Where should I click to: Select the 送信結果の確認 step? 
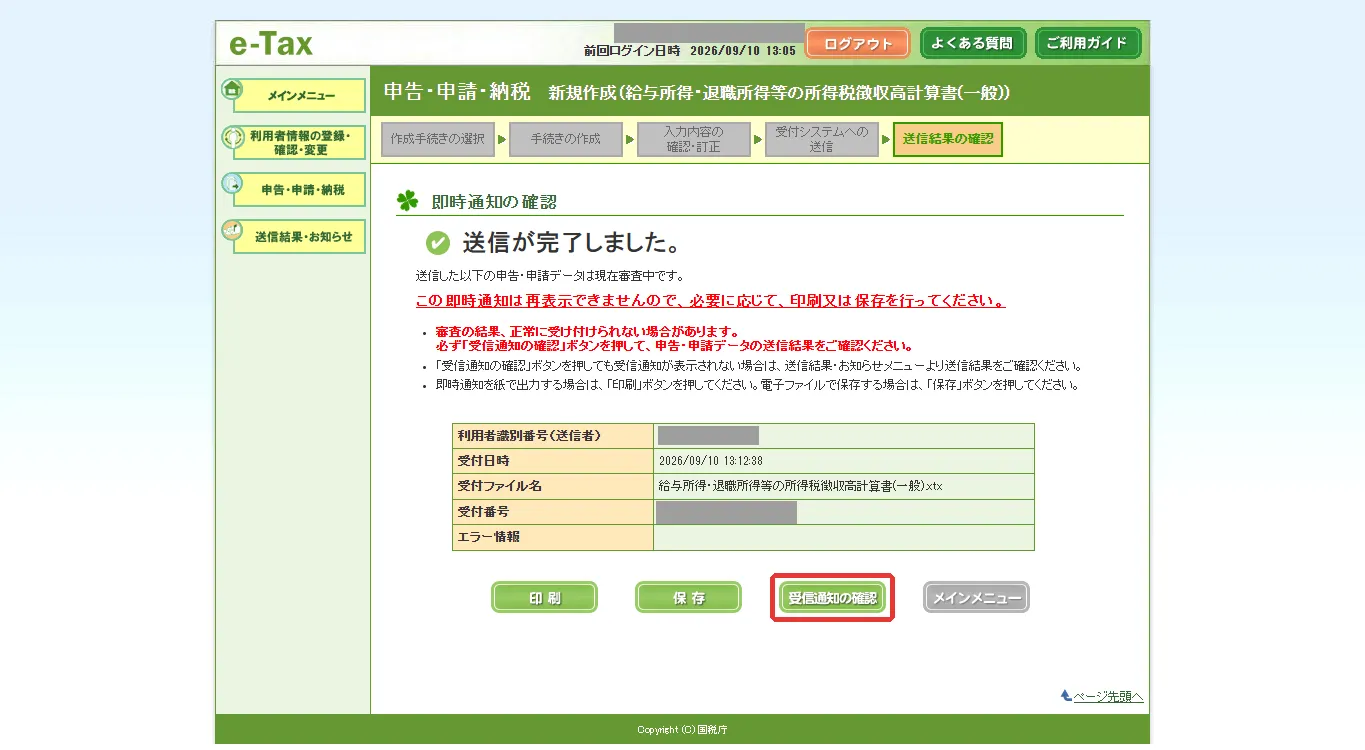tap(948, 140)
